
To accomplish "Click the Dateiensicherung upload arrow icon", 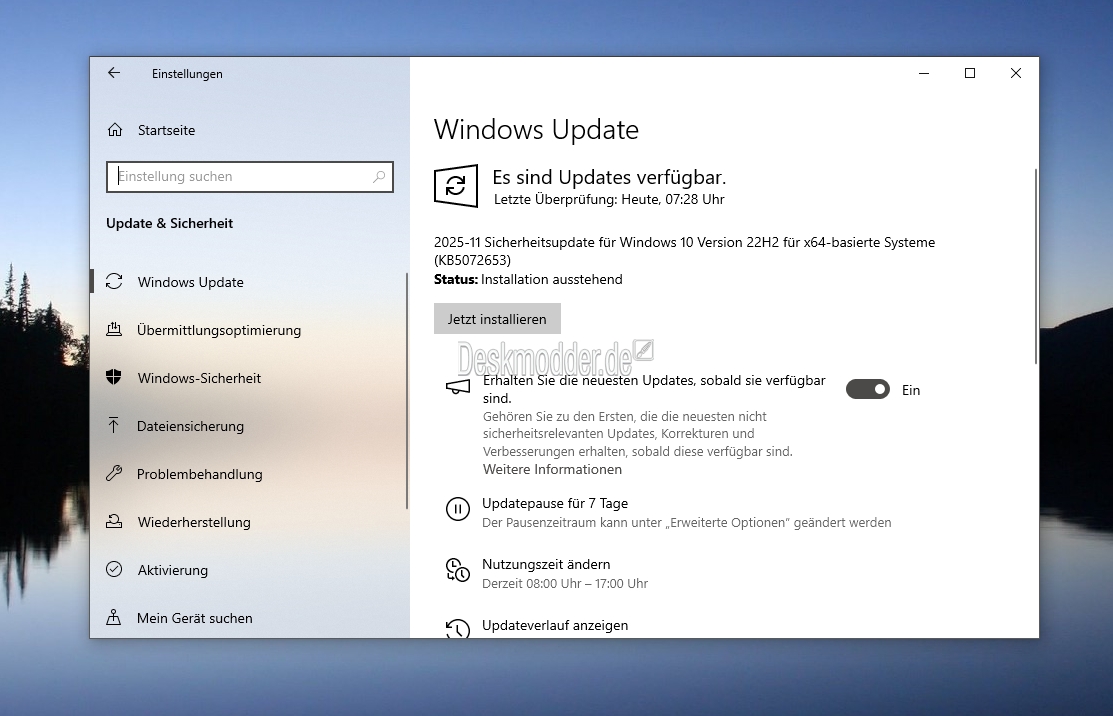I will pyautogui.click(x=115, y=426).
